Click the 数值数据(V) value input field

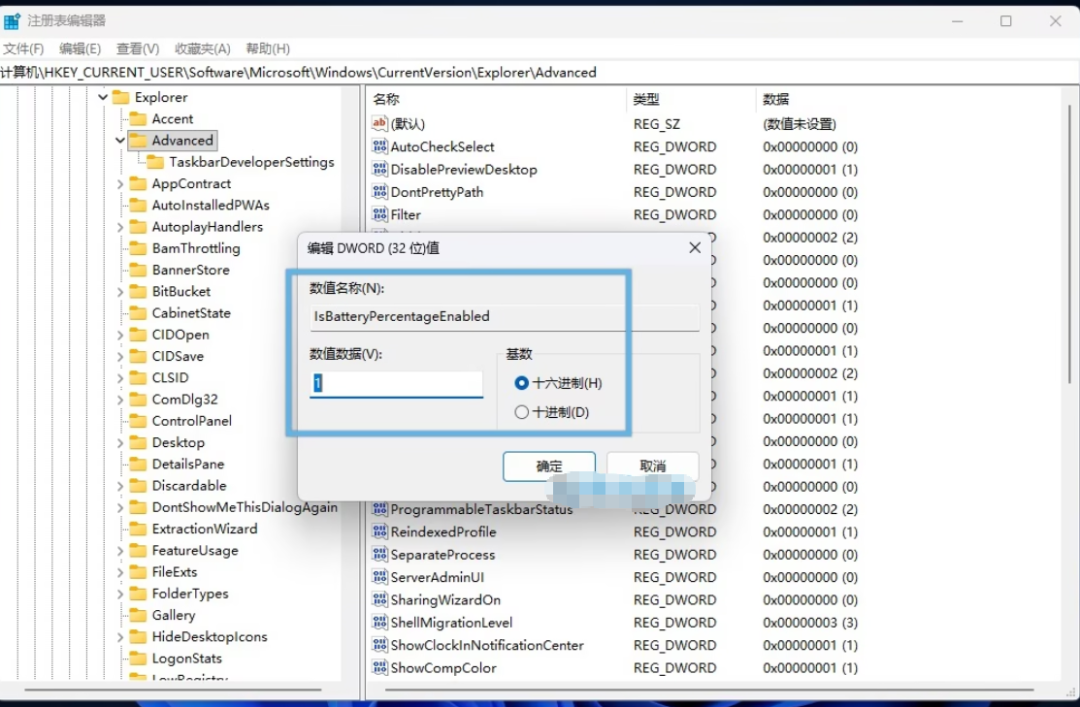click(x=396, y=383)
